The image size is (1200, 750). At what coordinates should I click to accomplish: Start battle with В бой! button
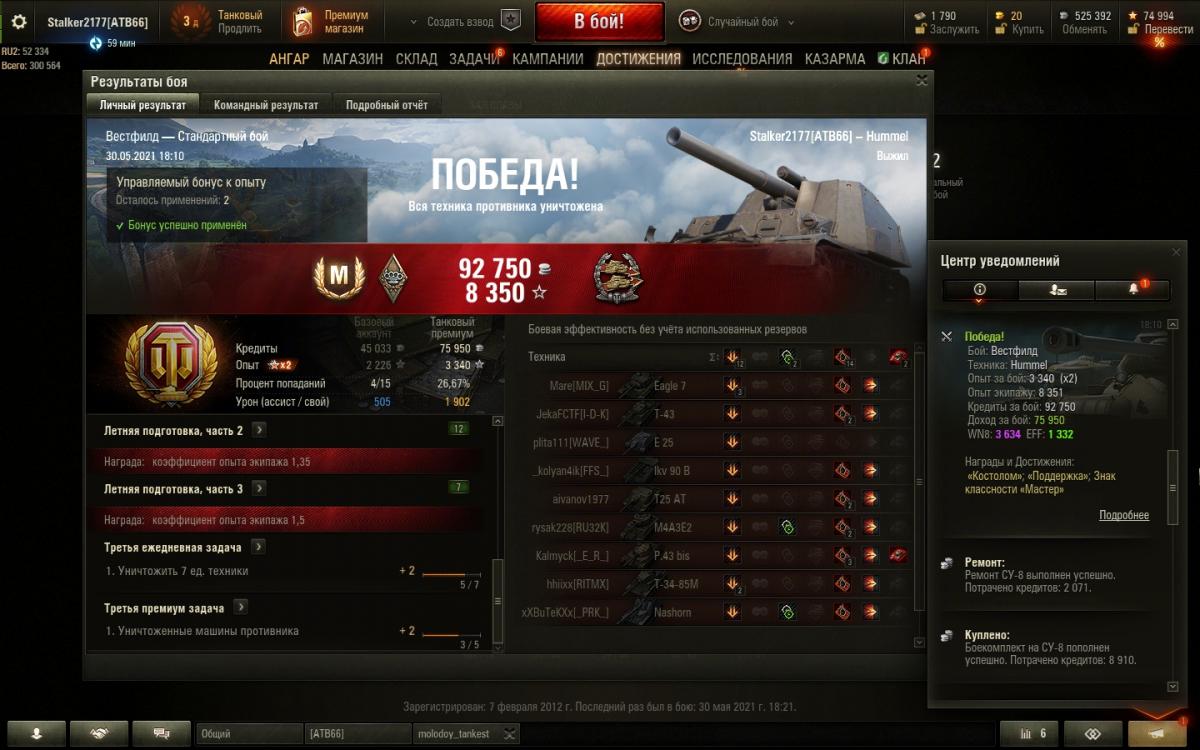tap(599, 21)
